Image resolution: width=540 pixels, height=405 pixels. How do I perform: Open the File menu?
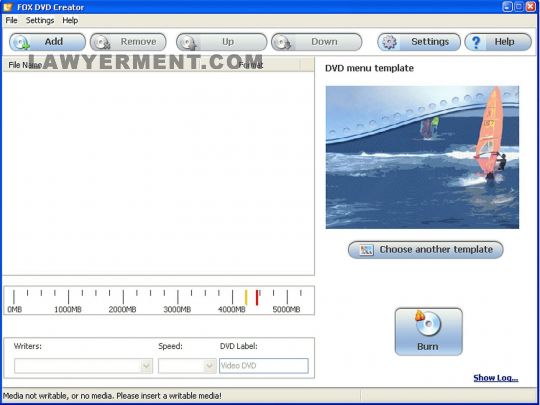(11, 20)
